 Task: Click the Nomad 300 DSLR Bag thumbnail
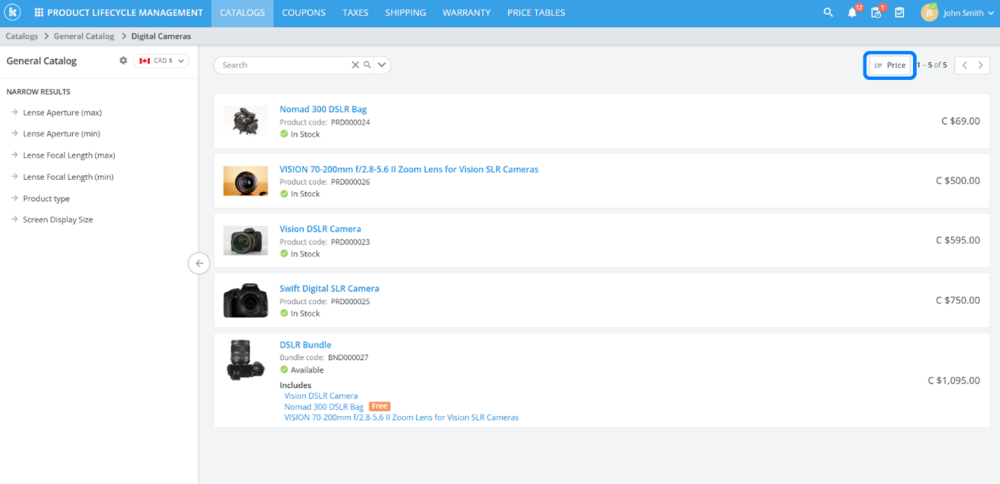pyautogui.click(x=246, y=121)
